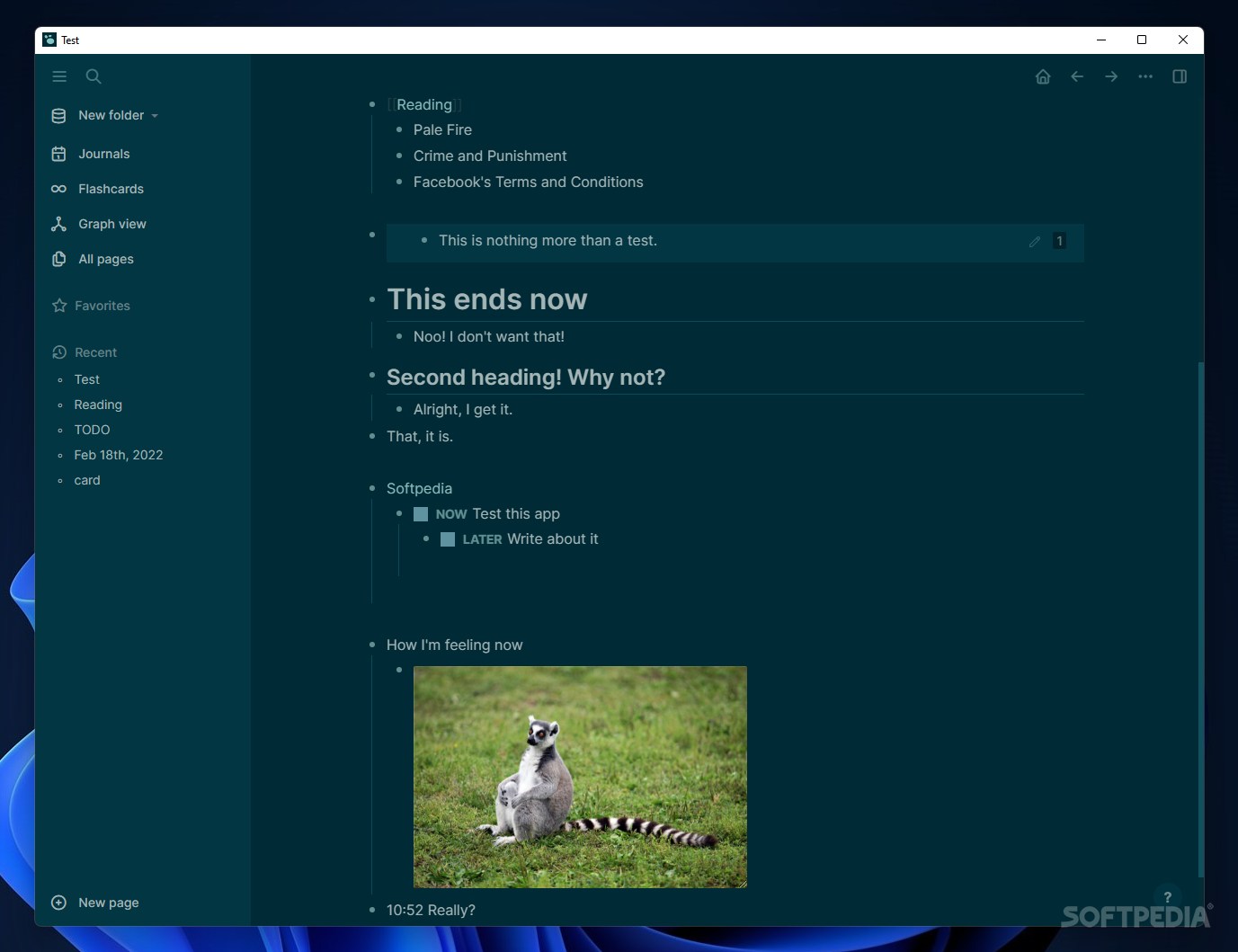Follow the Reading page reference link

[424, 104]
